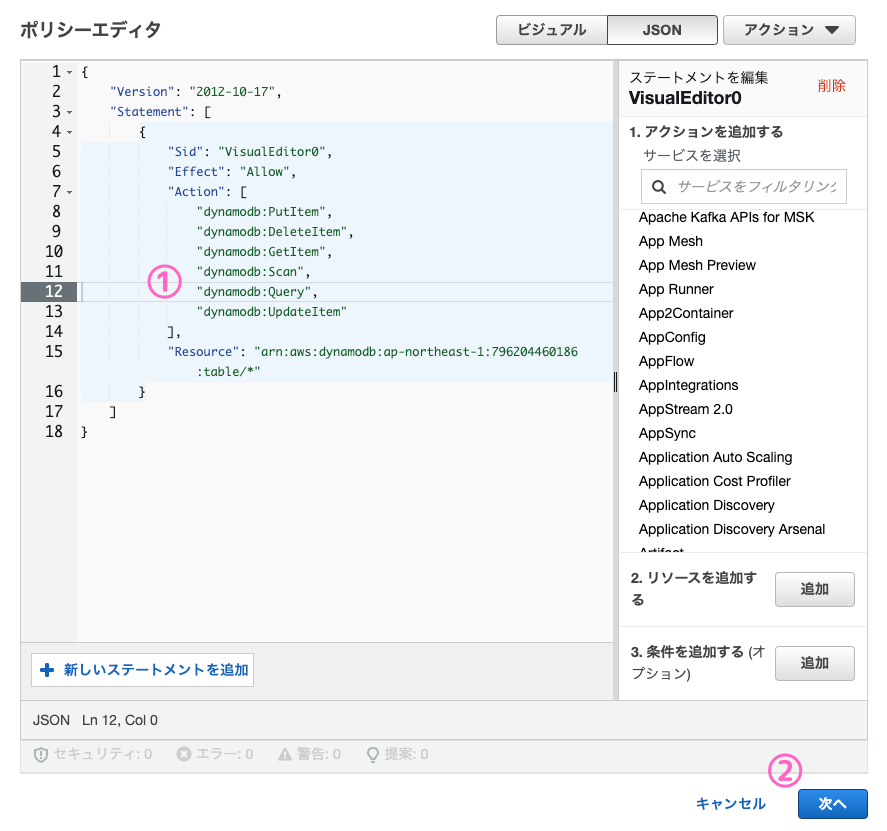Select Application Discovery service
Viewport: 887px width, 831px height.
coord(707,505)
